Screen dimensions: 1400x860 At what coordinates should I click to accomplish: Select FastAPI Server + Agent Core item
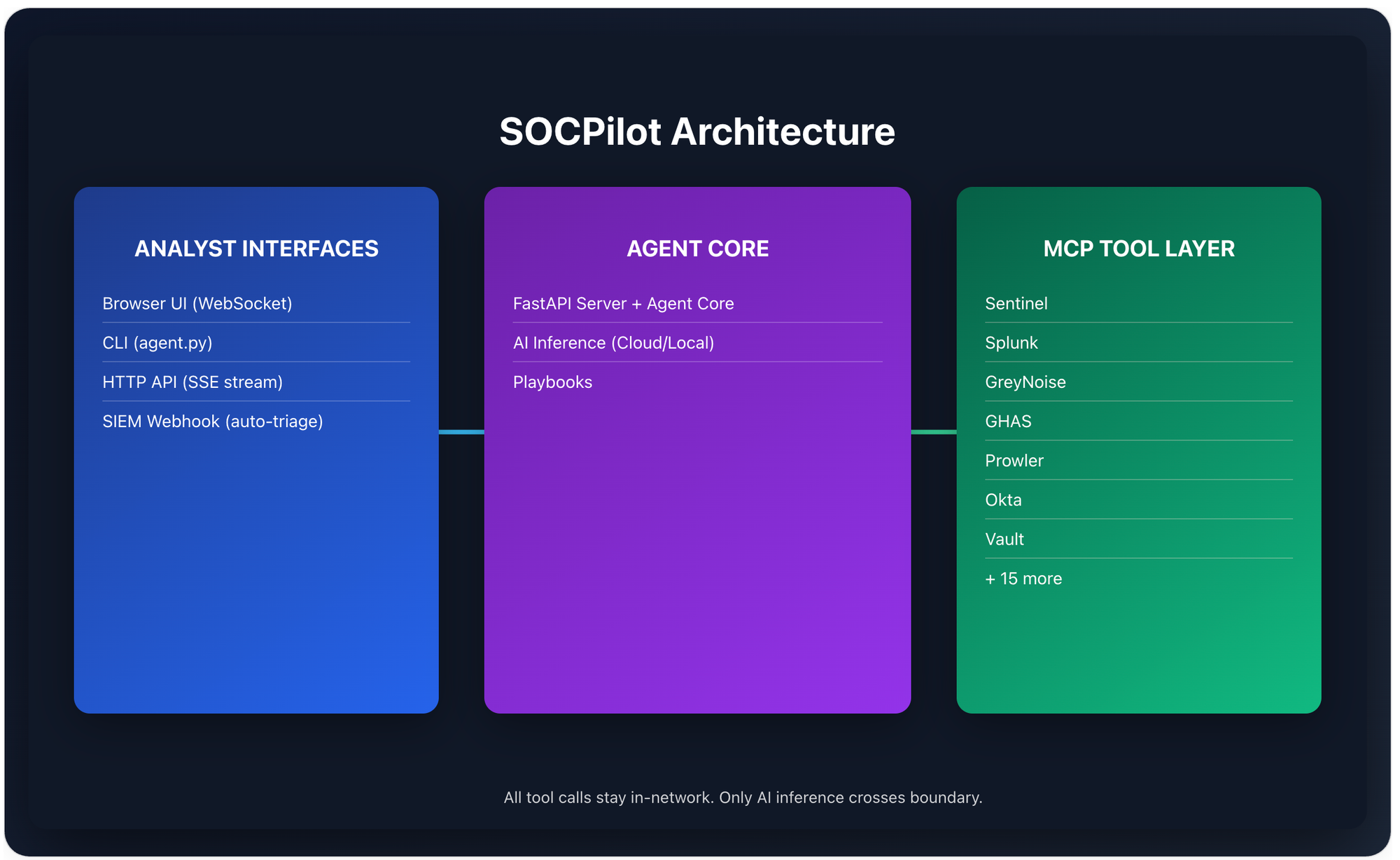623,303
